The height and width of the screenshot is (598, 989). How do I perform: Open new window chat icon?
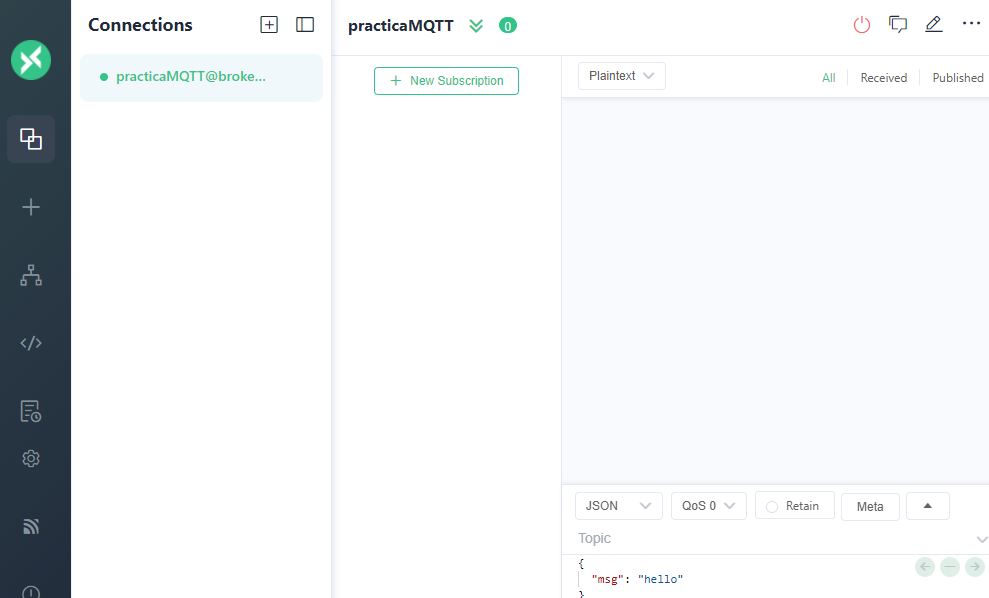coord(898,25)
